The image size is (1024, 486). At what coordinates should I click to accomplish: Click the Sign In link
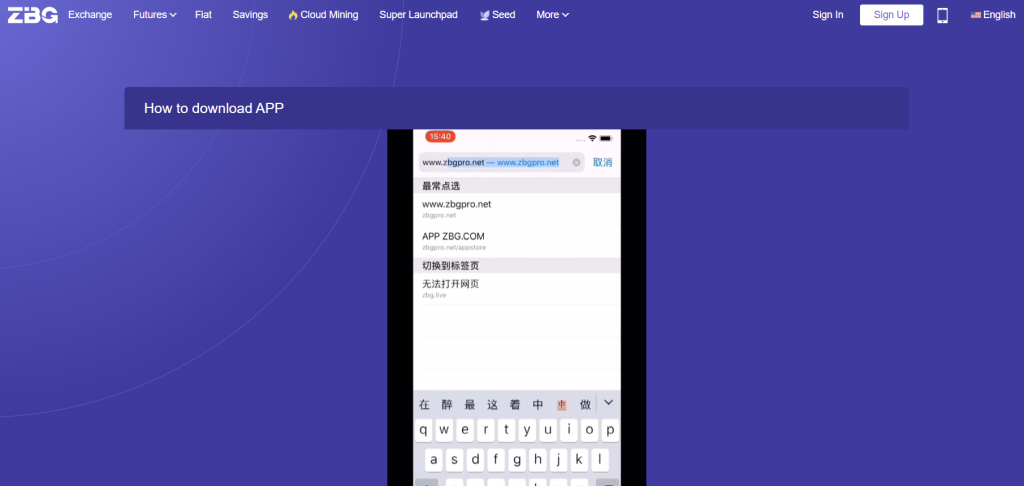pos(827,14)
